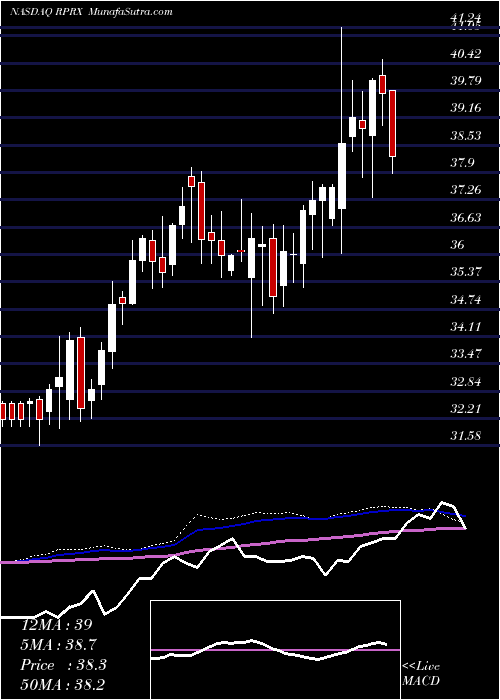
Task: Click the 36 price axis label
Action: (458, 245)
